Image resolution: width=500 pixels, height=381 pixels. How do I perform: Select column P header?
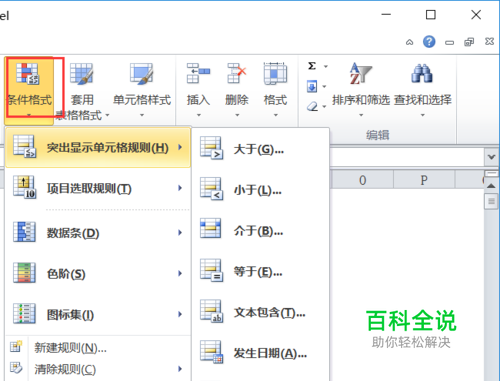tap(424, 180)
